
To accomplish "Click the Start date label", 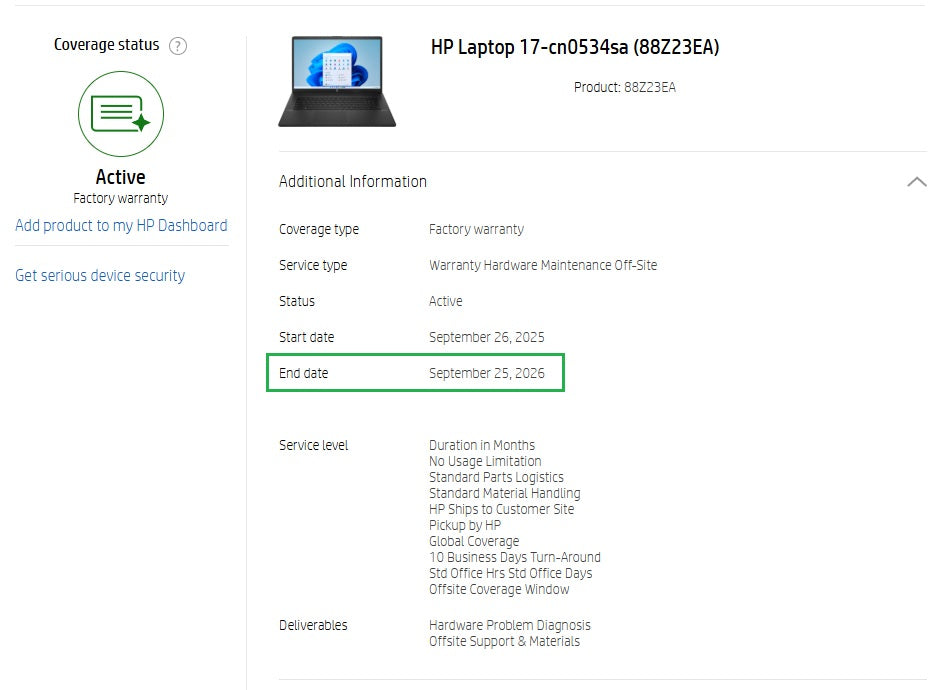I will [306, 337].
